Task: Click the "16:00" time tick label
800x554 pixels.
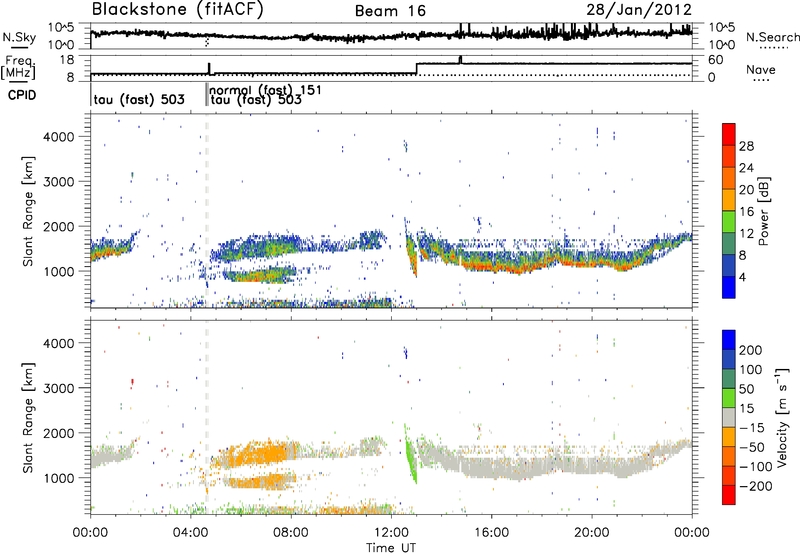Action: 491,533
